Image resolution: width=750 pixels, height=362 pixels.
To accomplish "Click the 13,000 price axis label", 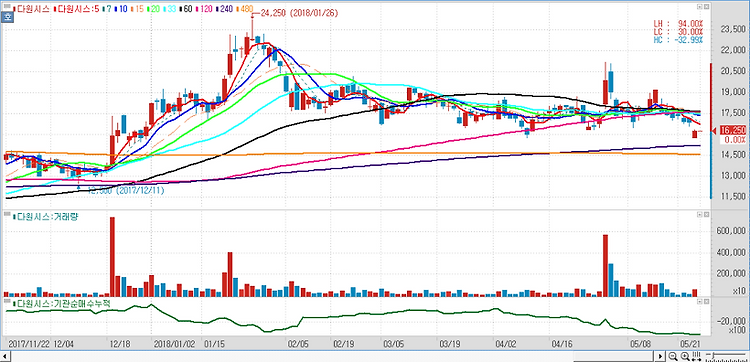I will tap(732, 176).
